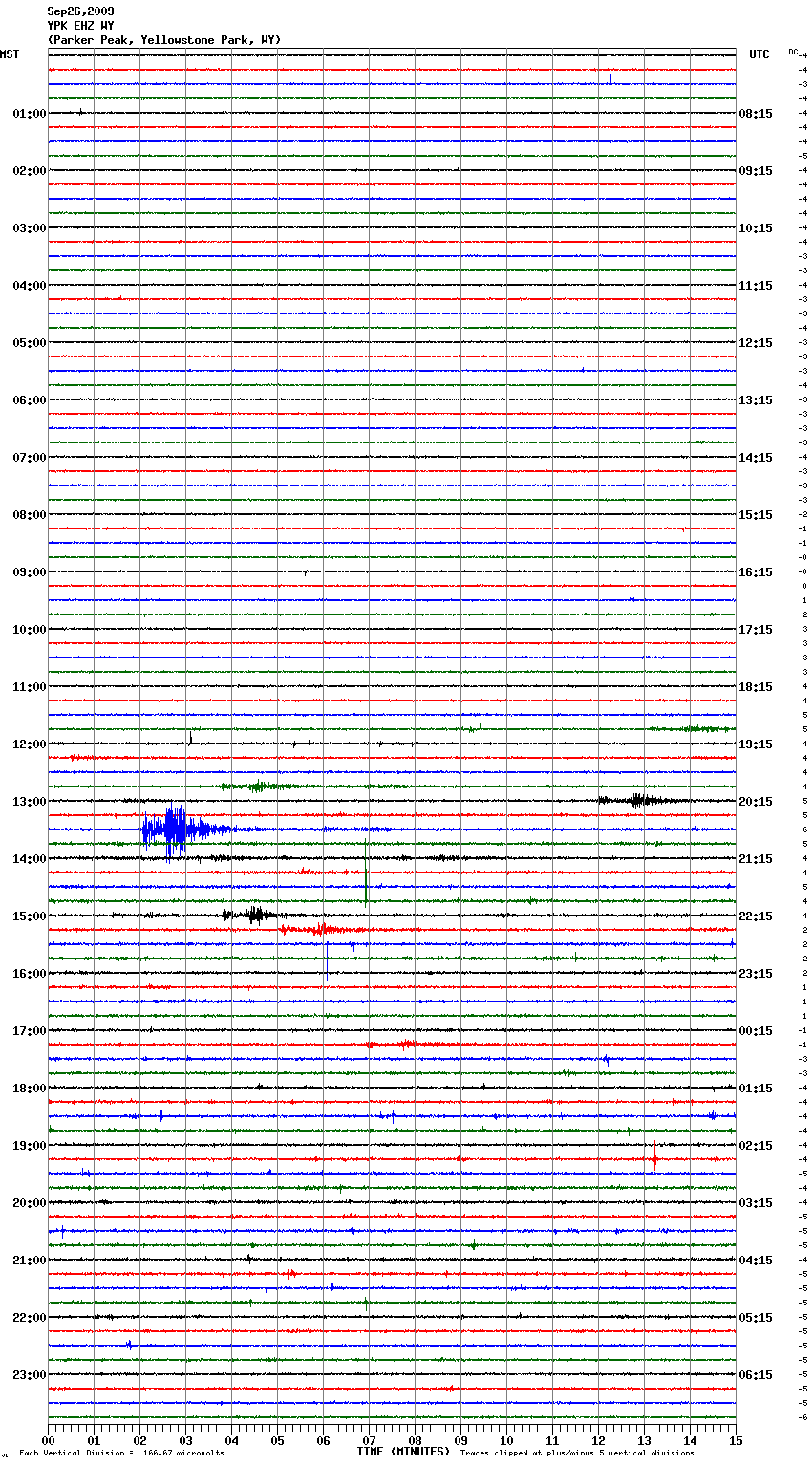Viewport: 812px width, 1466px height.
Task: Click the 20:00 MST time label
Action: tap(30, 1203)
